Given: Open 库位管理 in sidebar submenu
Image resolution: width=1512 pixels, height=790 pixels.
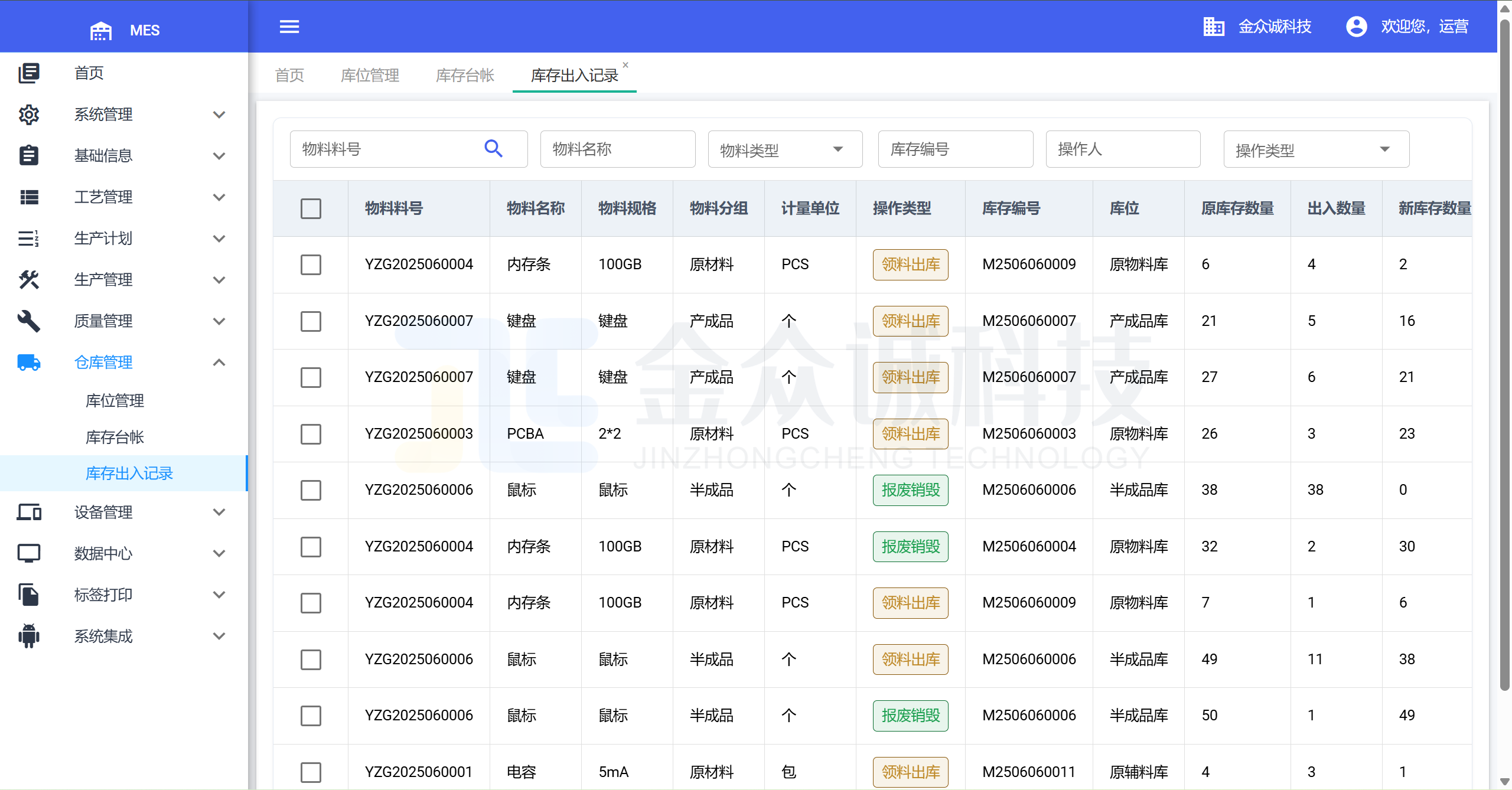Looking at the screenshot, I should tap(115, 401).
